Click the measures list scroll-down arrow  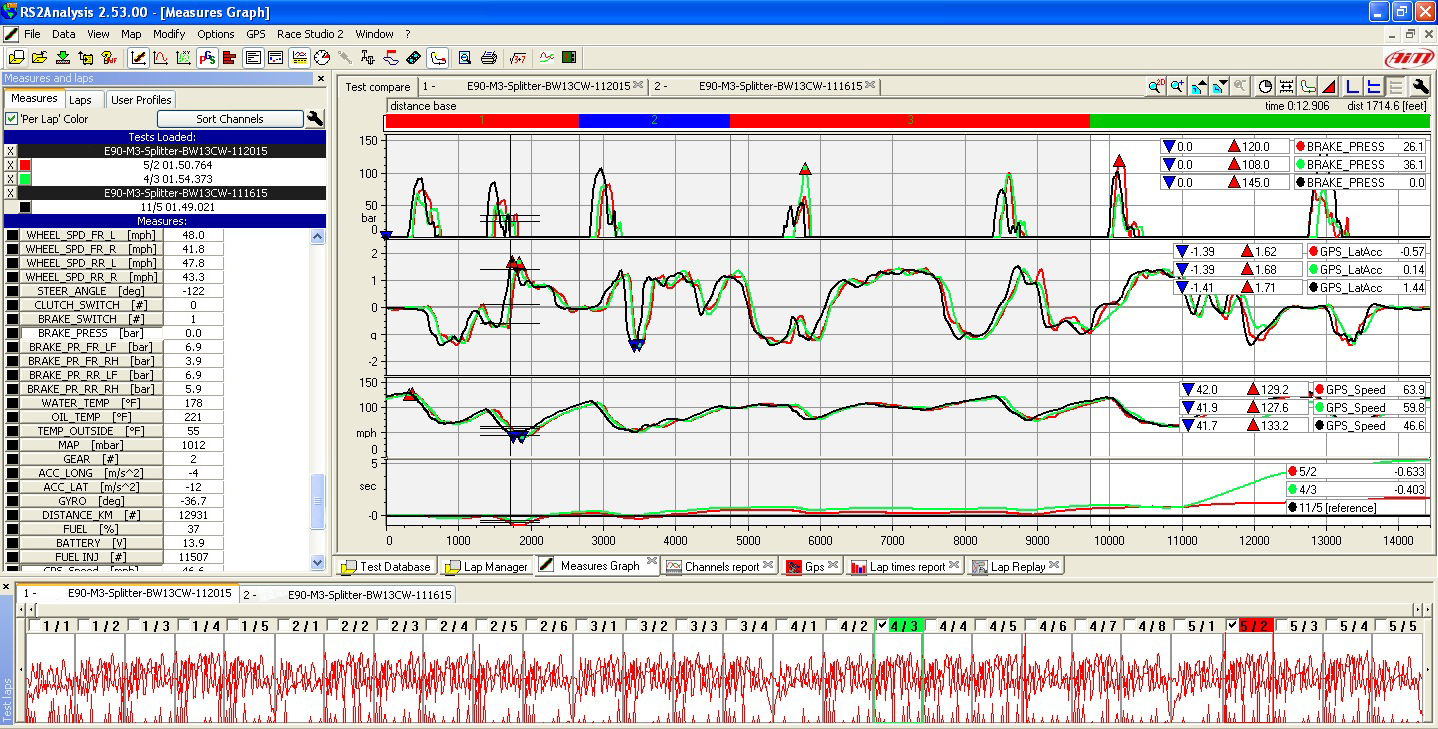(318, 563)
